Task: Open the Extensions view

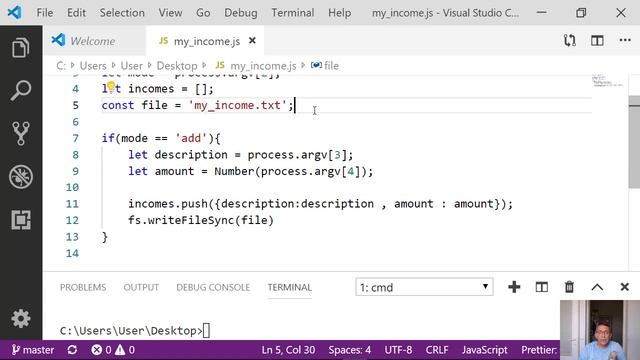Action: (x=20, y=220)
